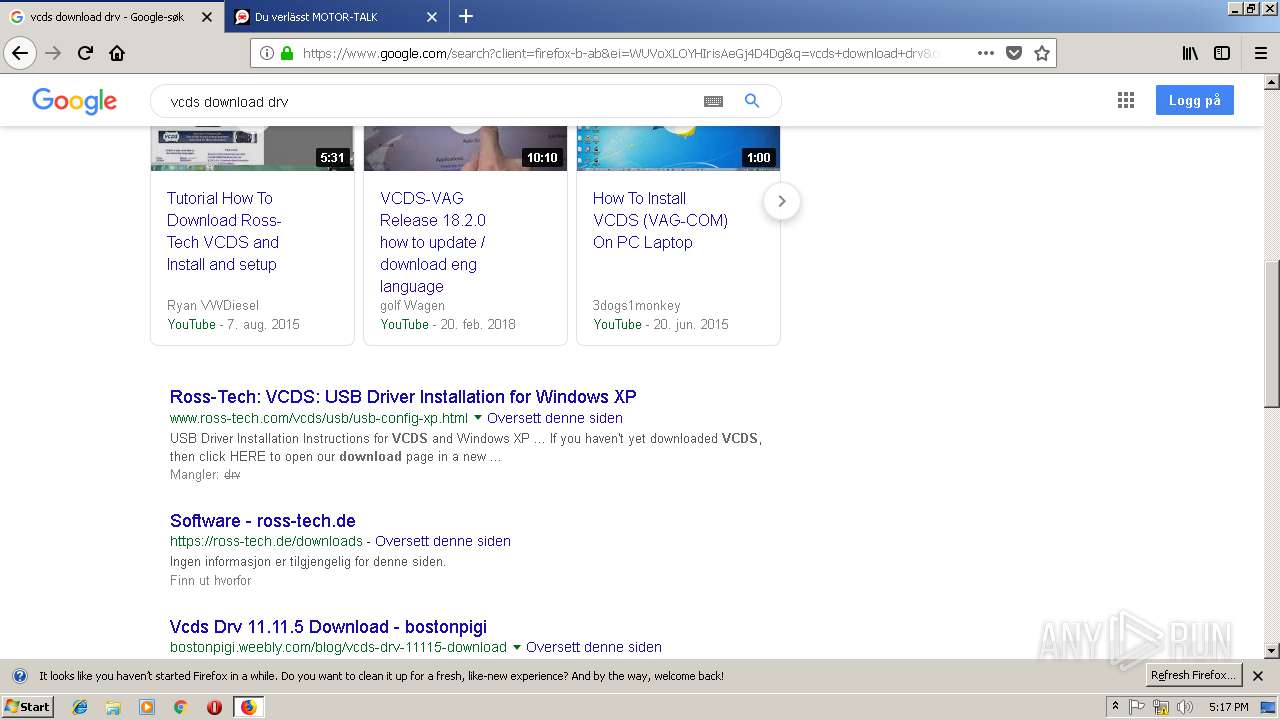Click the 1:00 video thumbnail
This screenshot has height=720, width=1280.
678,148
